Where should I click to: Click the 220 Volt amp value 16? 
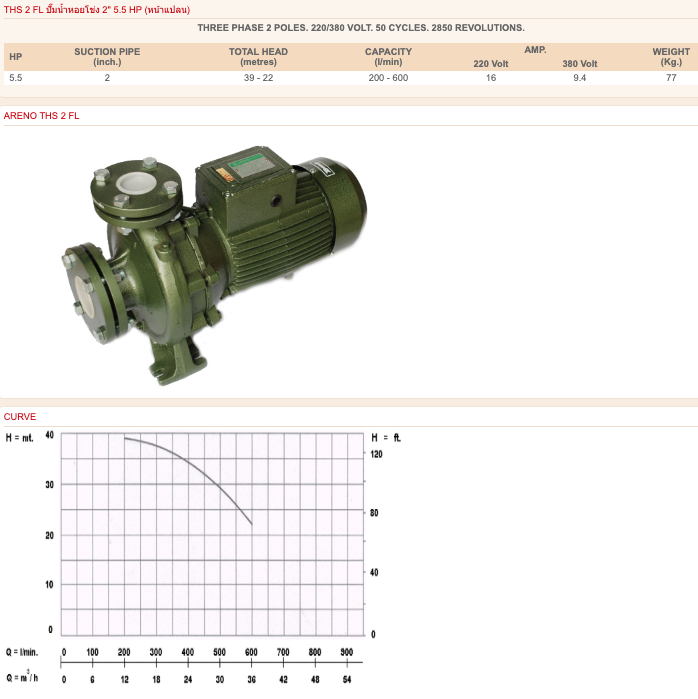click(491, 78)
